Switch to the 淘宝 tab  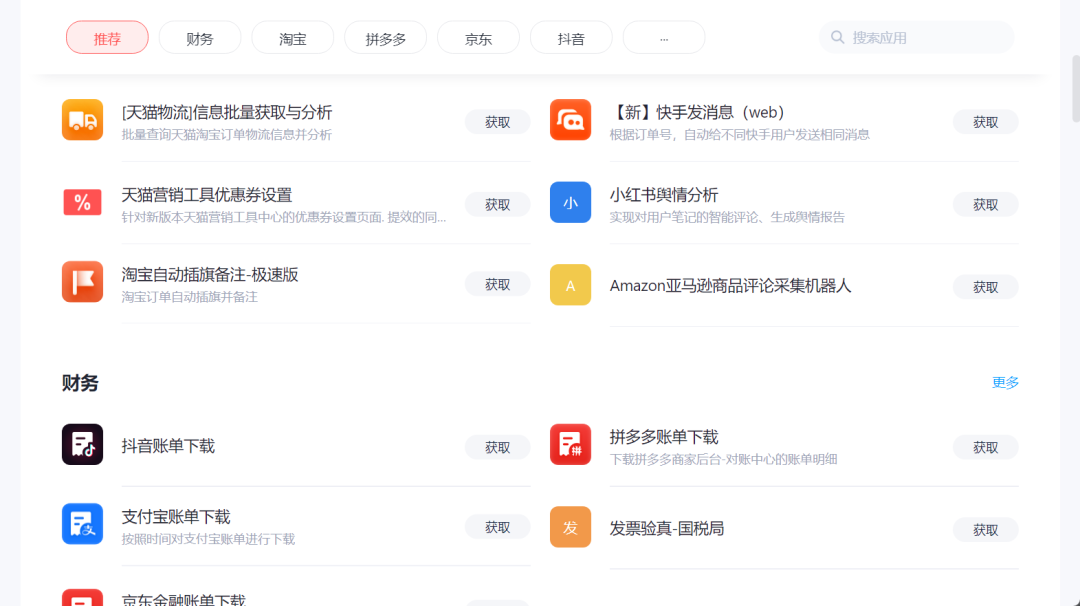click(293, 38)
